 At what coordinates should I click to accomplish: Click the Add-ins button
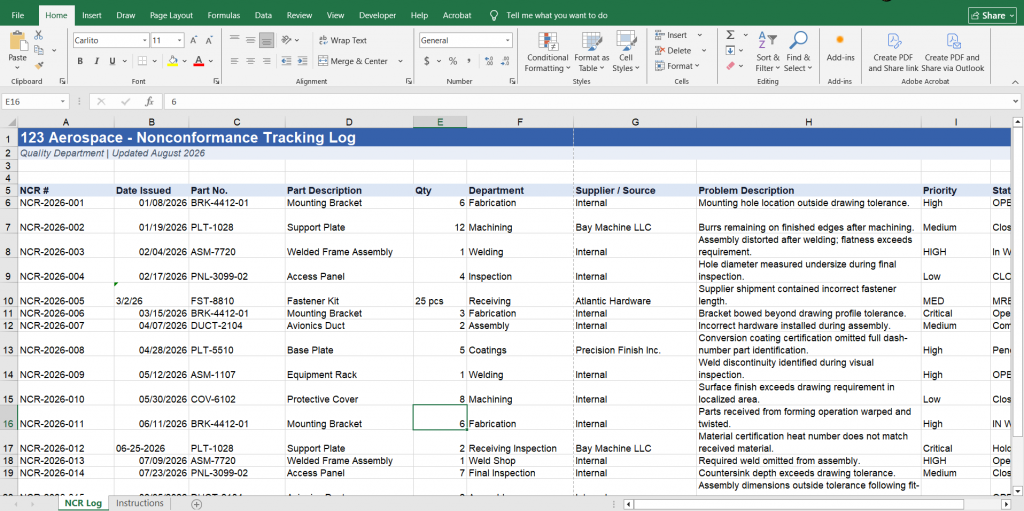840,48
